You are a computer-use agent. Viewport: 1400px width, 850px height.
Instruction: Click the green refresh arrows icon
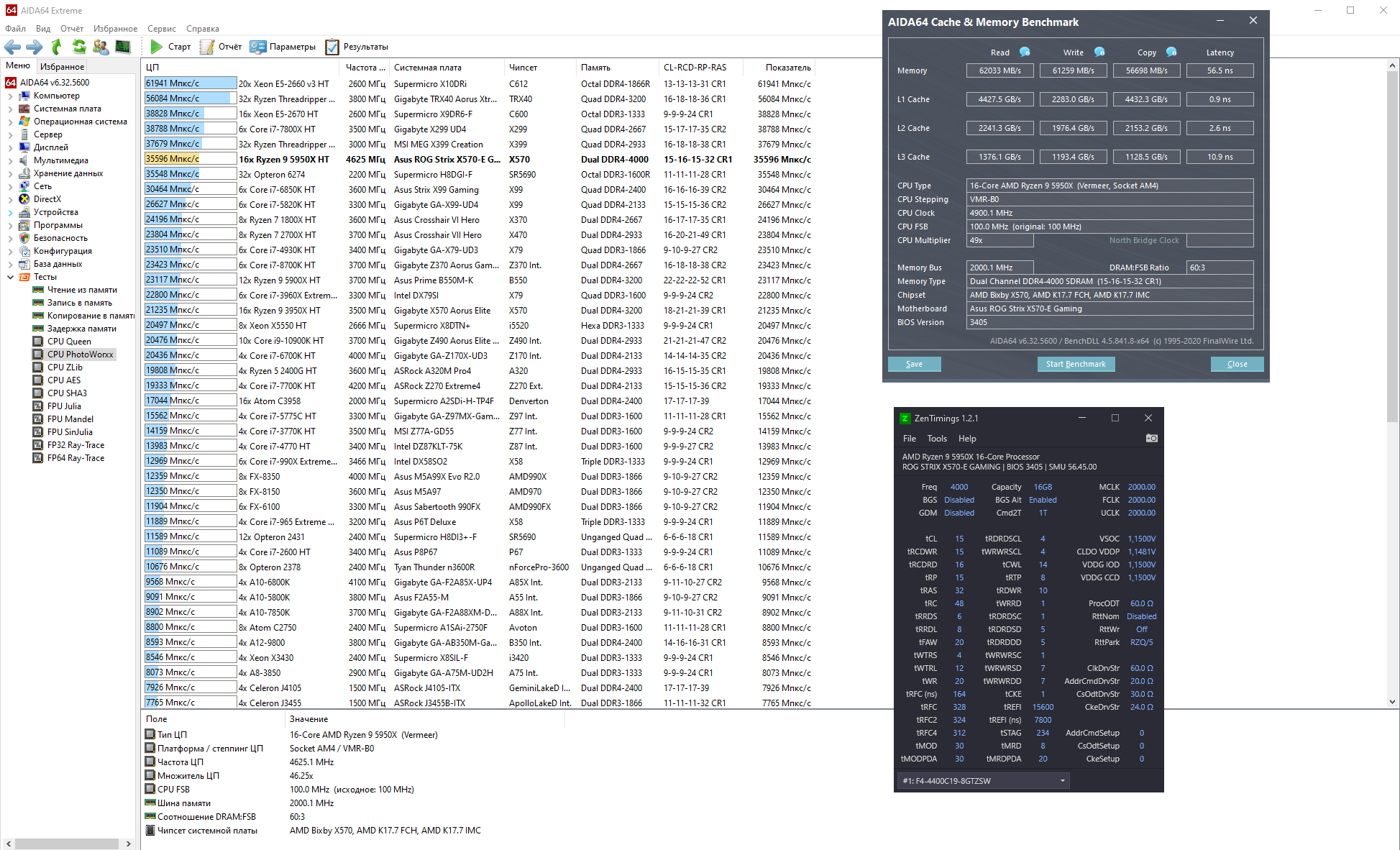point(79,47)
